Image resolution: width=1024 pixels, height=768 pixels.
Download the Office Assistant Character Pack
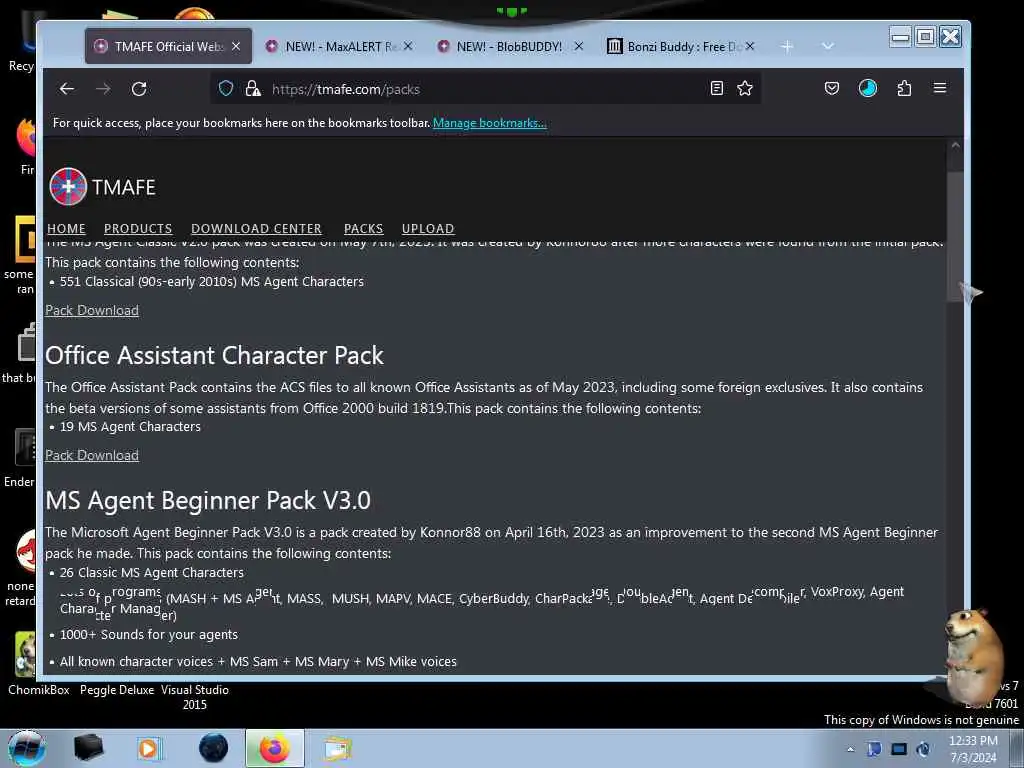[91, 455]
